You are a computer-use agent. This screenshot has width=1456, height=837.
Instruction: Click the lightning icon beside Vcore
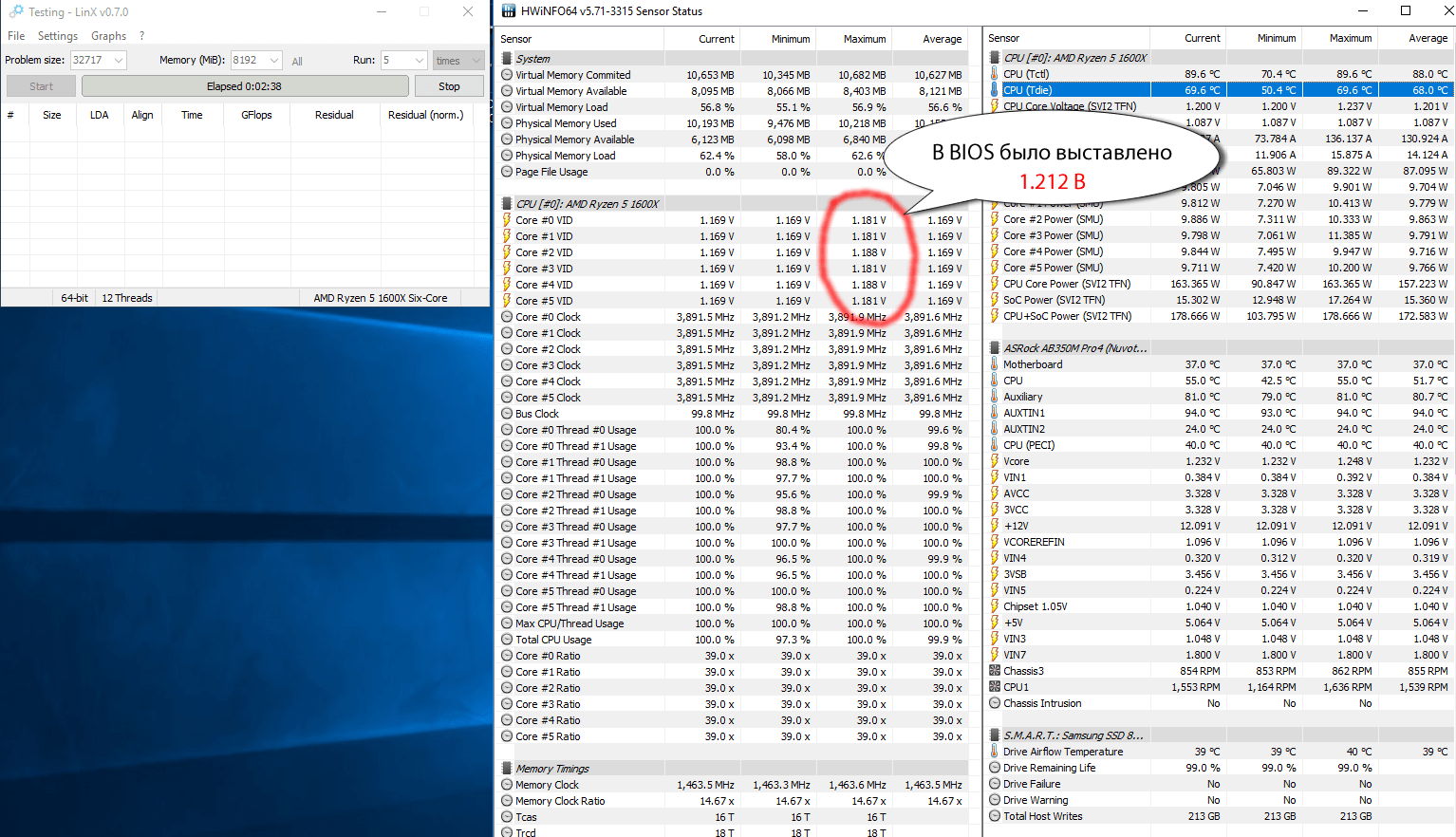click(x=995, y=461)
